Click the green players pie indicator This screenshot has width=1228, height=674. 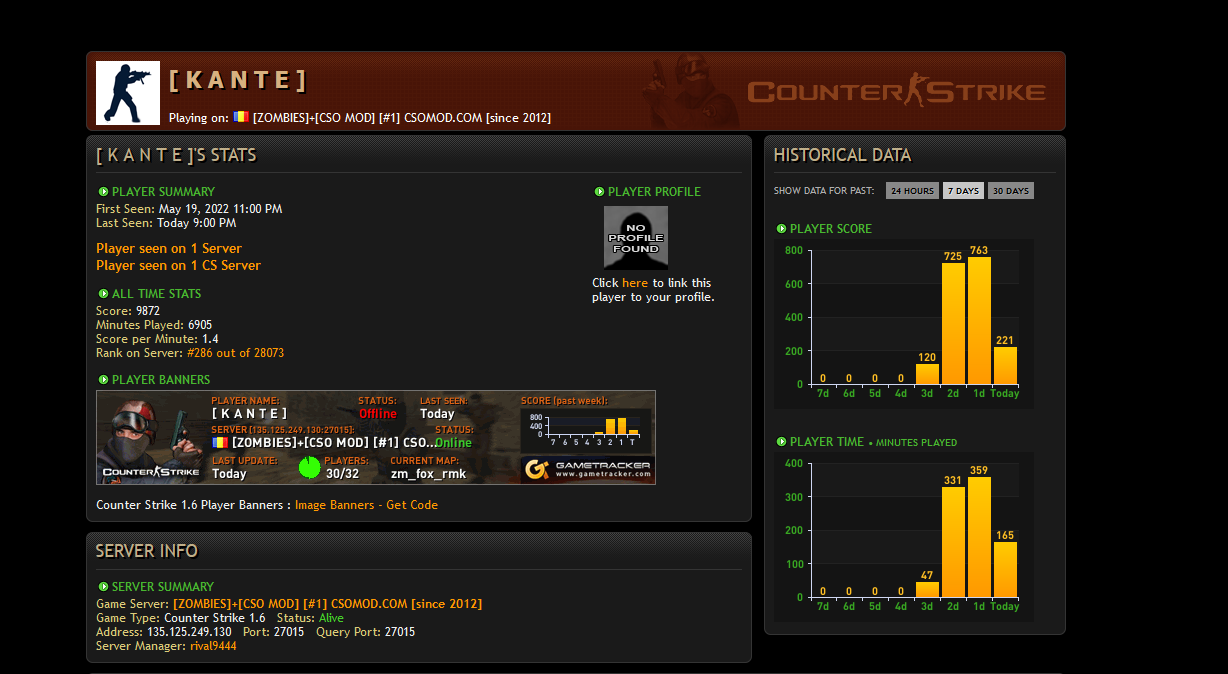coord(310,467)
